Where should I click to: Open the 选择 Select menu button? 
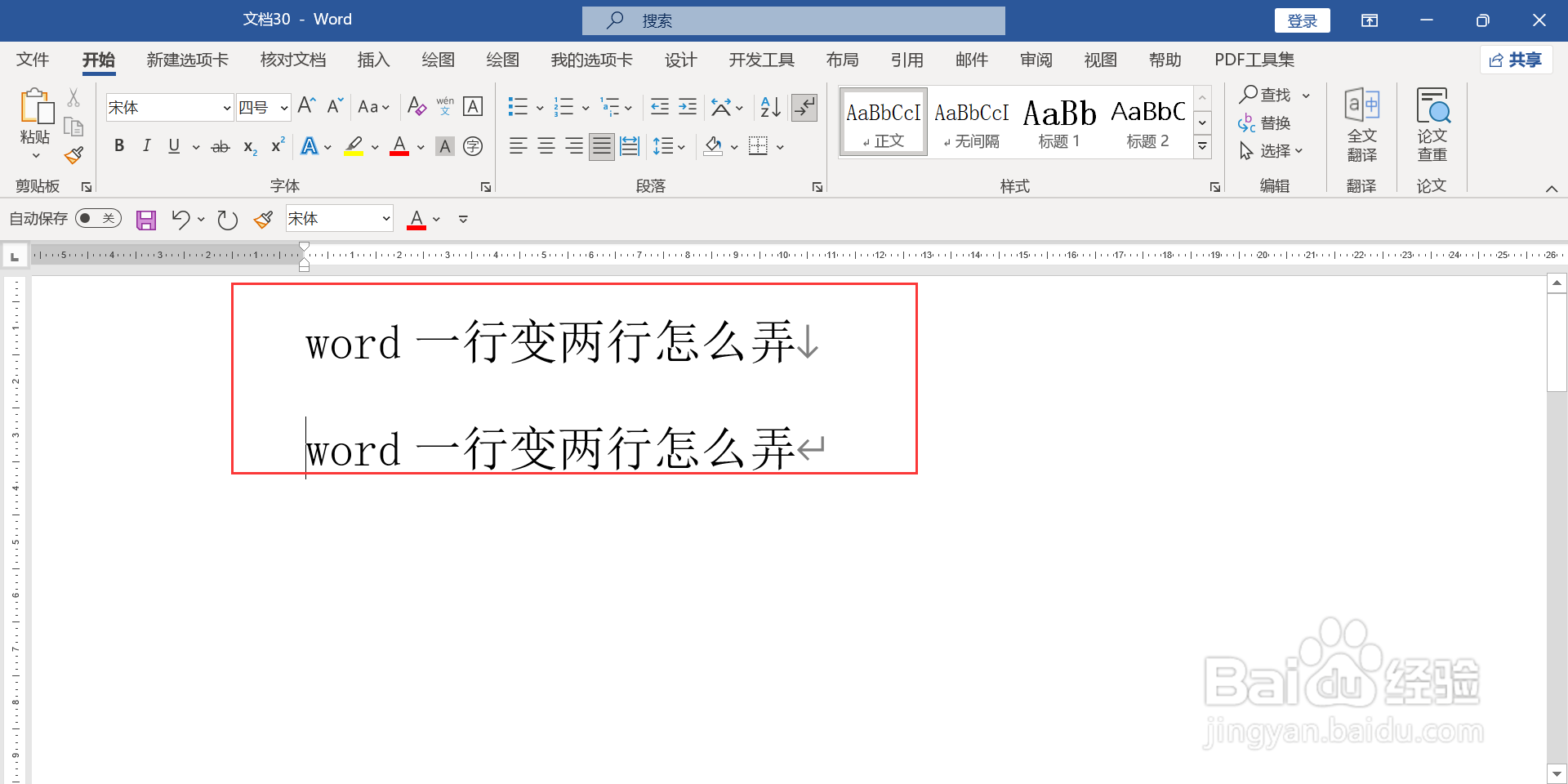point(1271,151)
